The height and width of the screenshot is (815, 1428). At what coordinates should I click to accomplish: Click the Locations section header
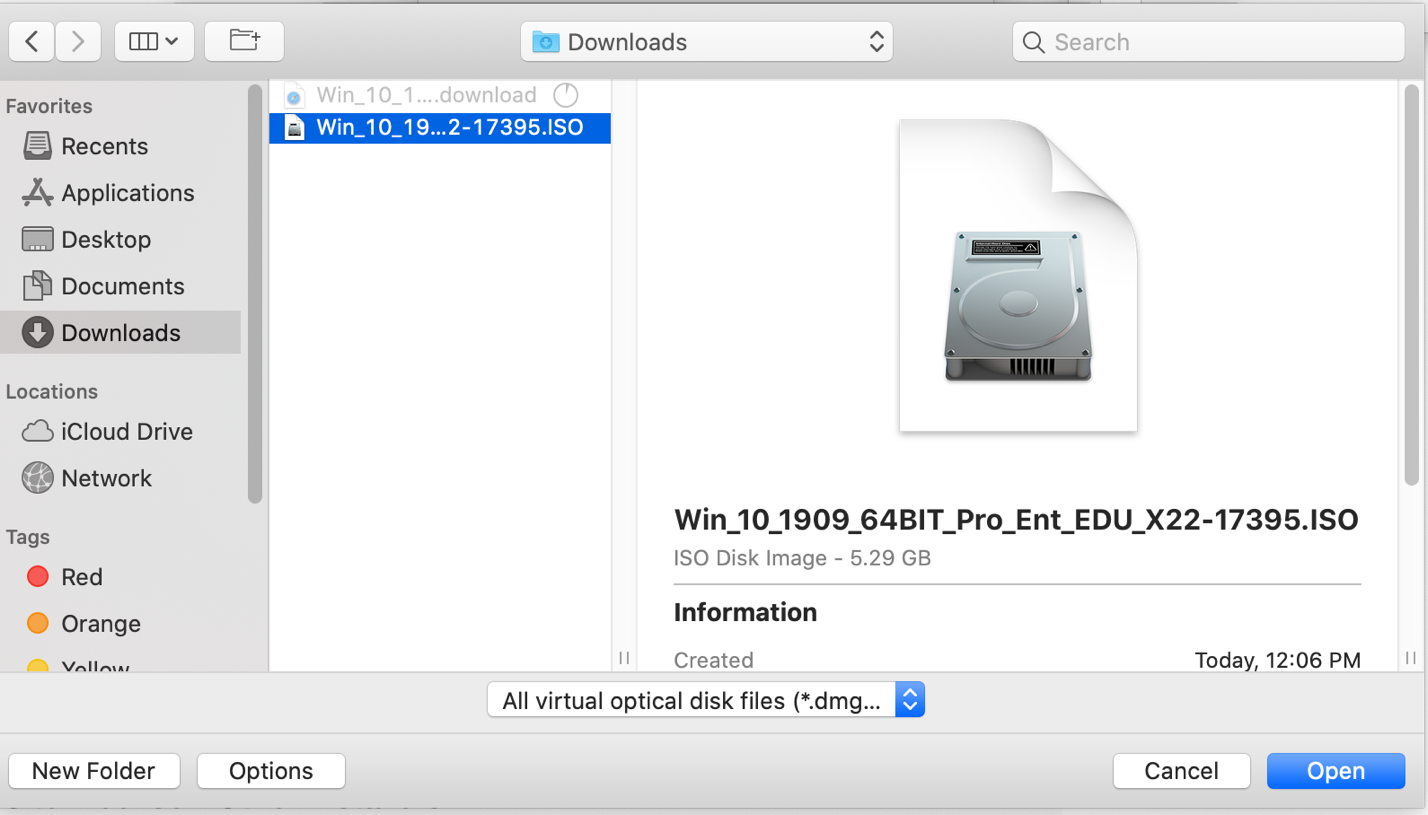[x=52, y=391]
